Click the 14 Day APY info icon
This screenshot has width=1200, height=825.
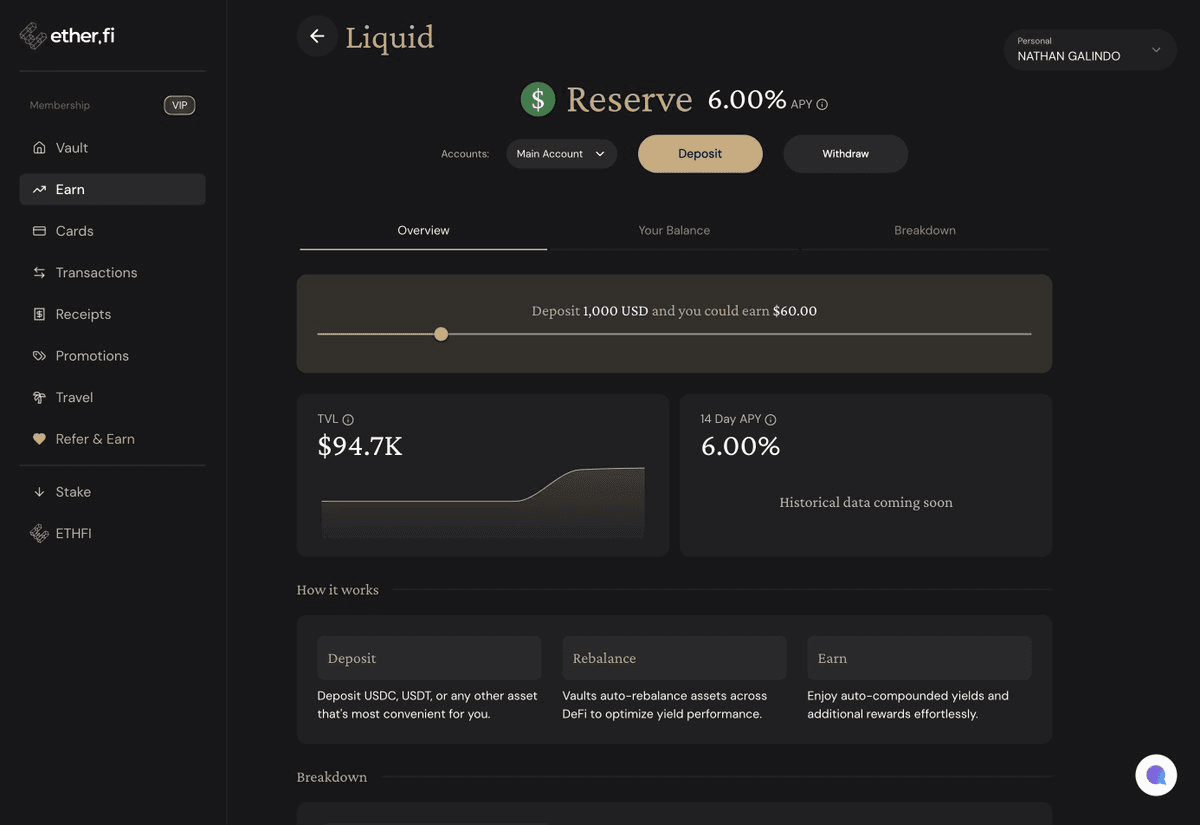770,420
